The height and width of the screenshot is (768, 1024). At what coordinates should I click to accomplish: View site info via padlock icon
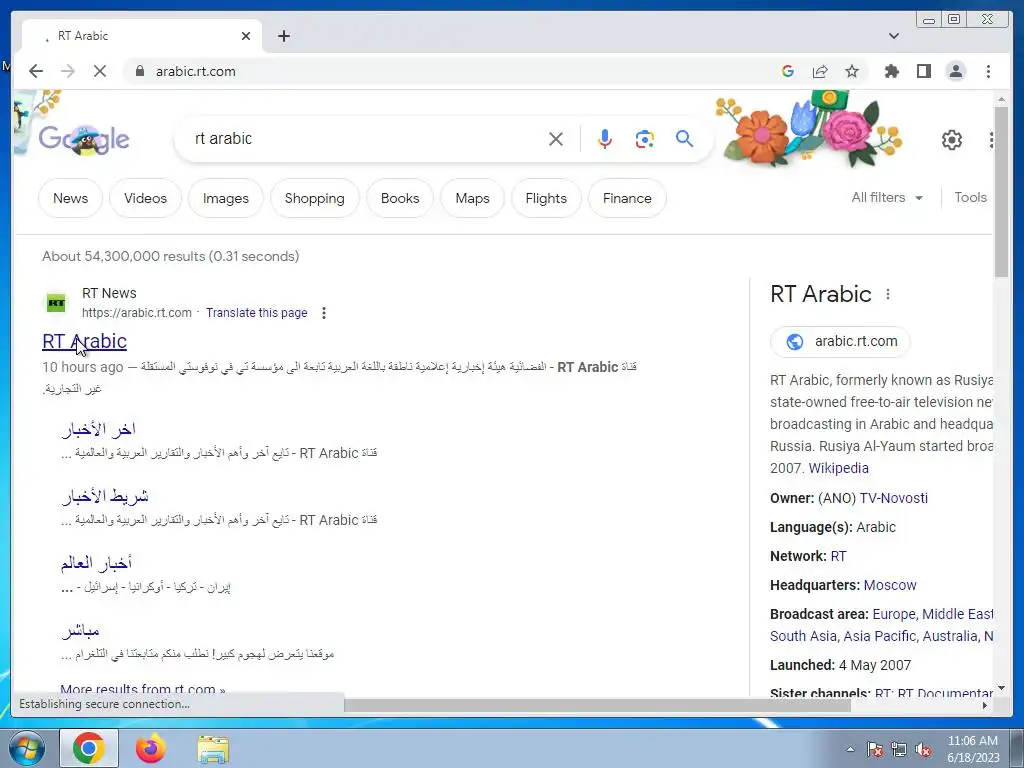coord(139,71)
